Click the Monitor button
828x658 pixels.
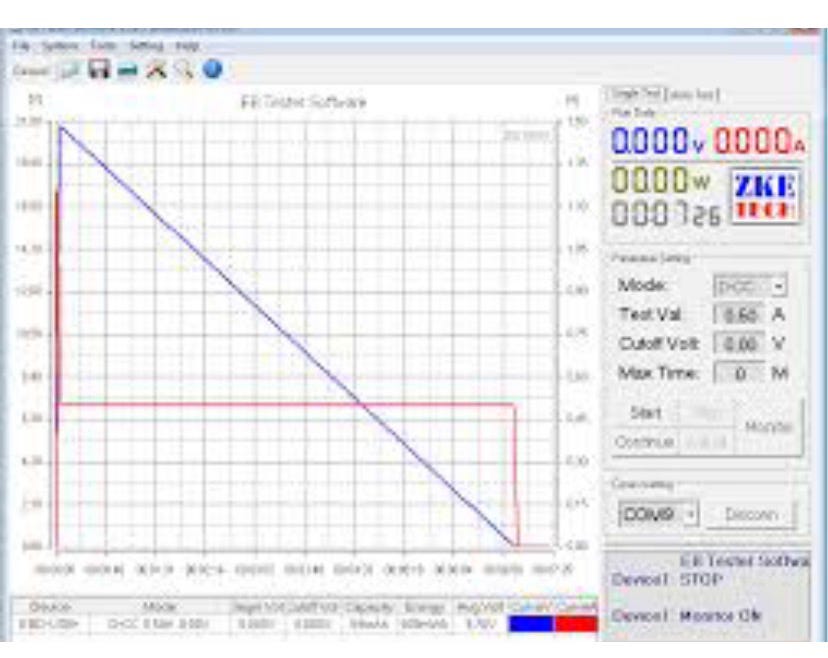768,427
